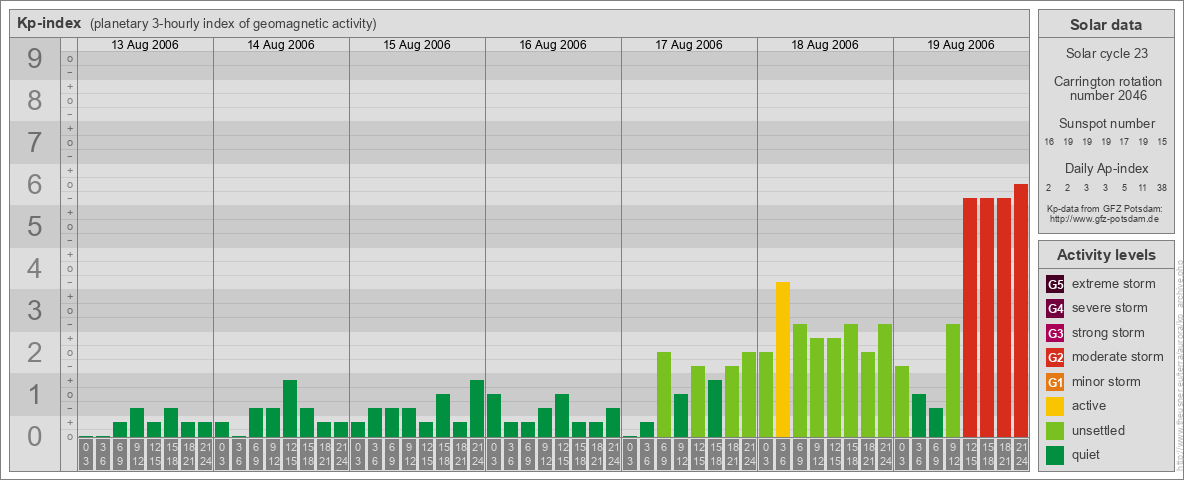This screenshot has width=1184, height=480.
Task: Click 'Carrington rotation number 2046' text
Action: 1106,88
